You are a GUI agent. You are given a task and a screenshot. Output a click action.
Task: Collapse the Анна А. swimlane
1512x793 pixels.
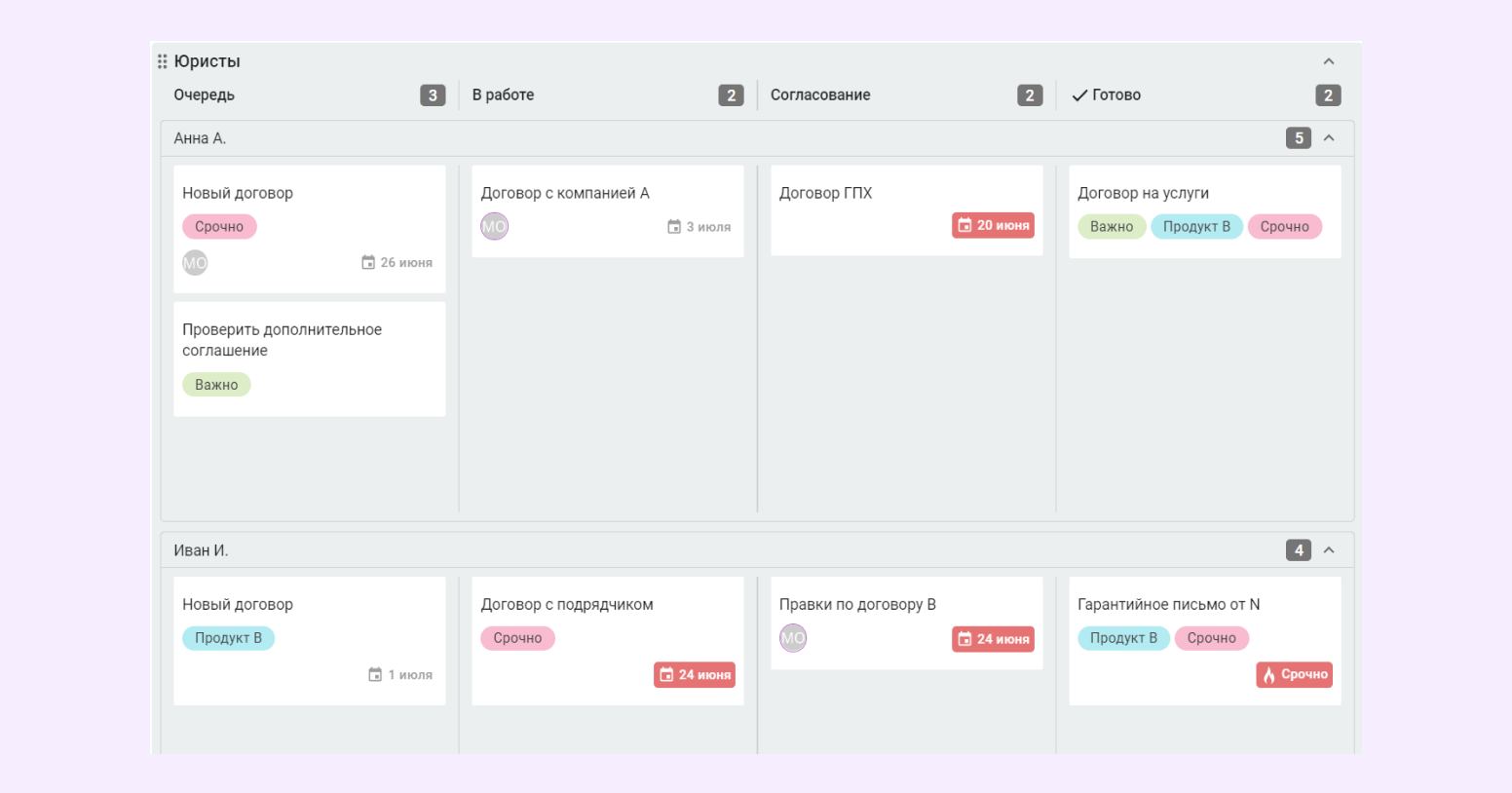(1329, 138)
